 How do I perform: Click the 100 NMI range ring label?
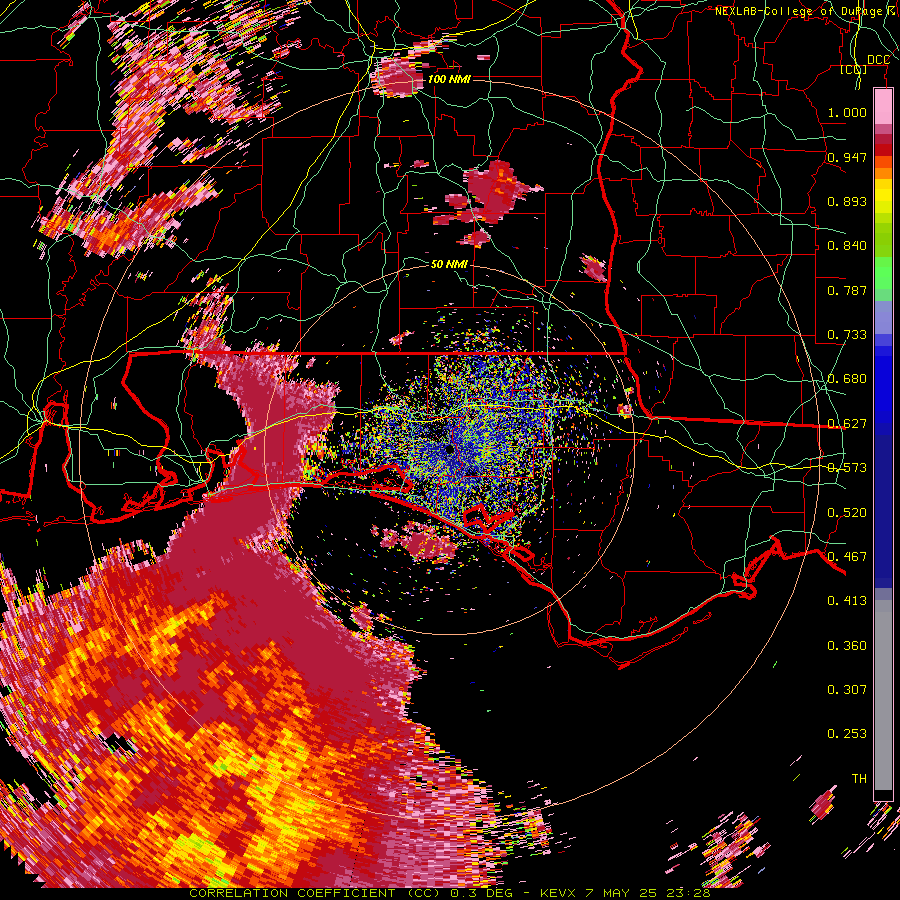(449, 79)
